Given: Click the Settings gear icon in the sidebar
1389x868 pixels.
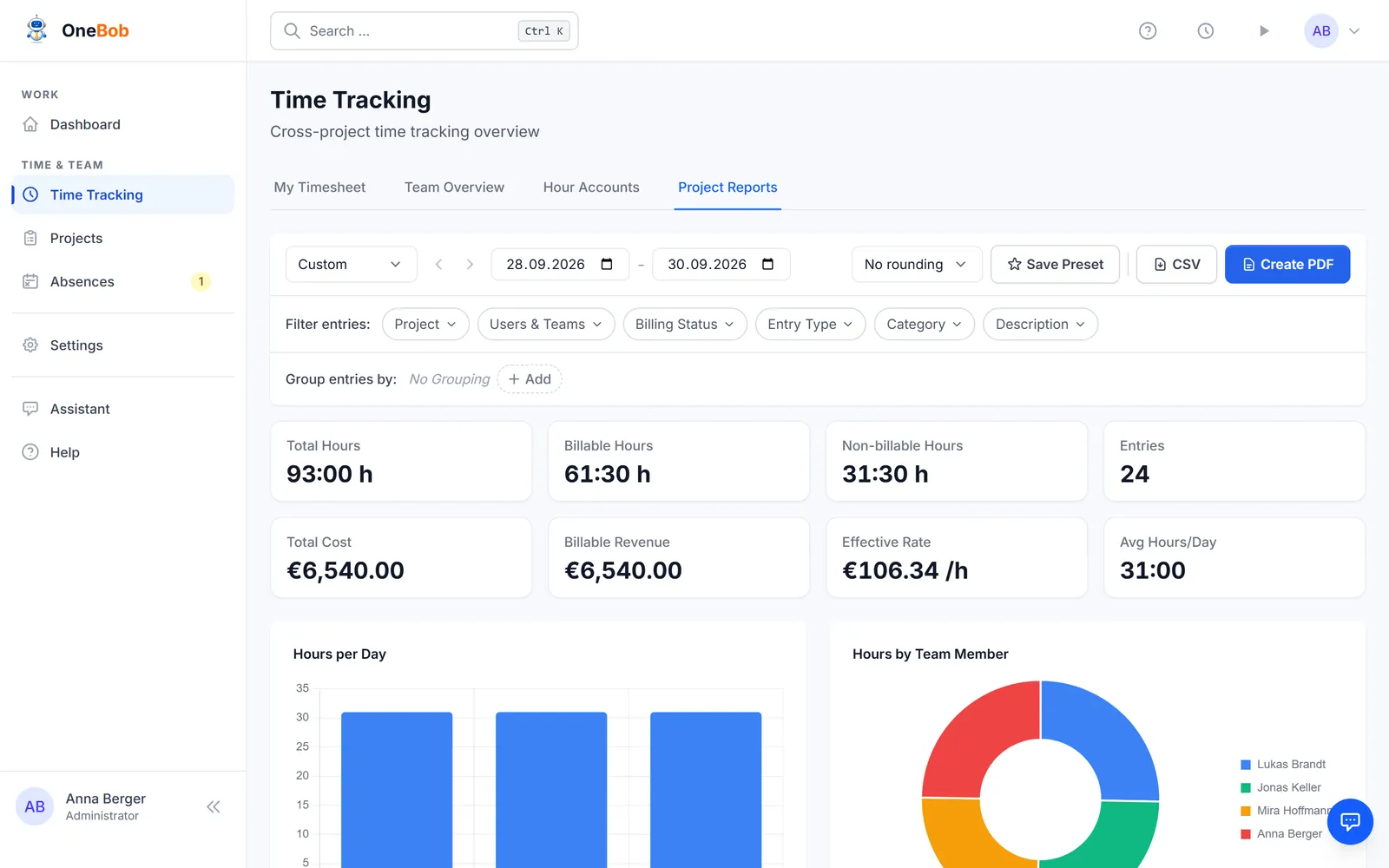Looking at the screenshot, I should coord(30,345).
